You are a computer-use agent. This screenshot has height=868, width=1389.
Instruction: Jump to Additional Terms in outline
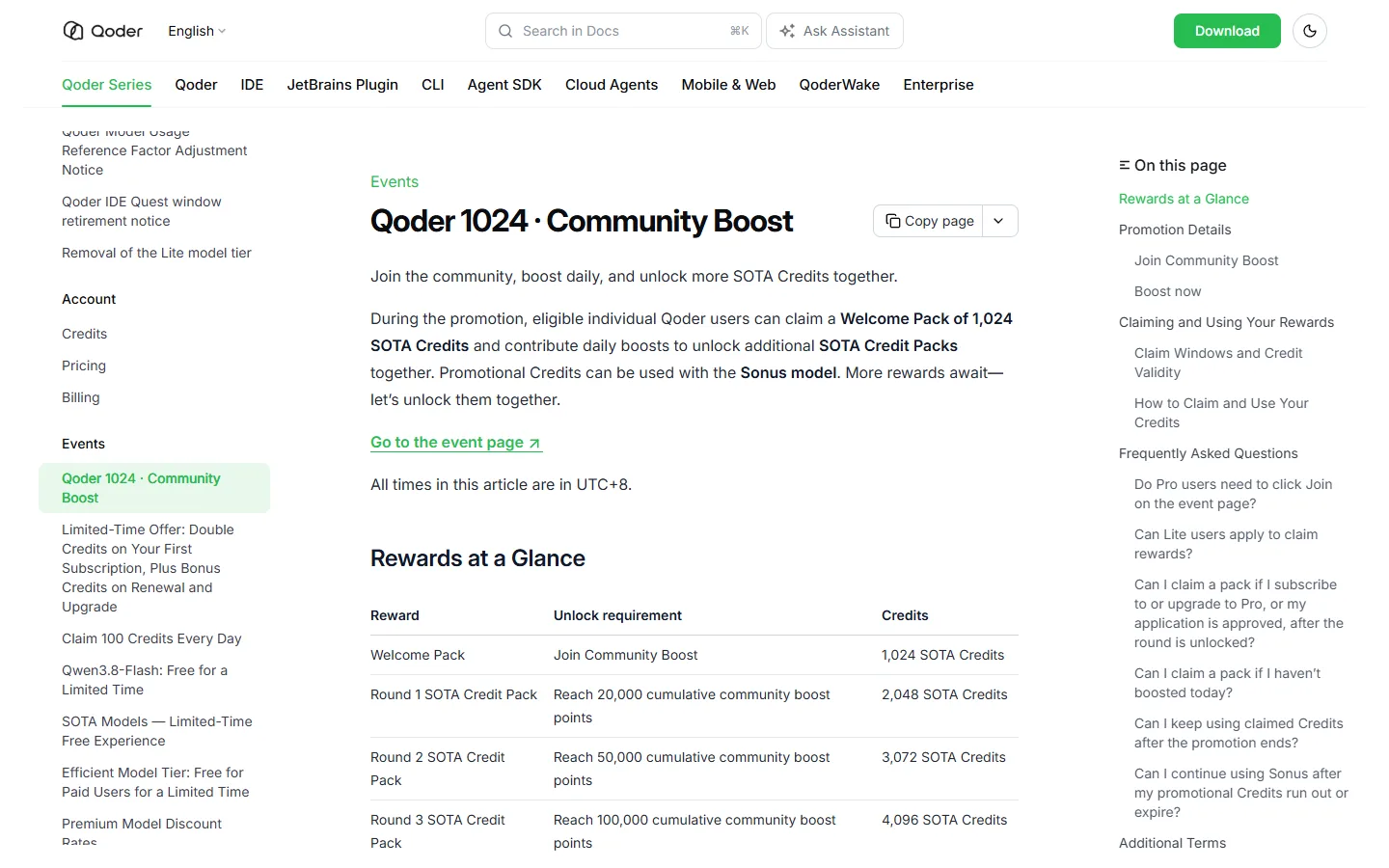[1172, 843]
